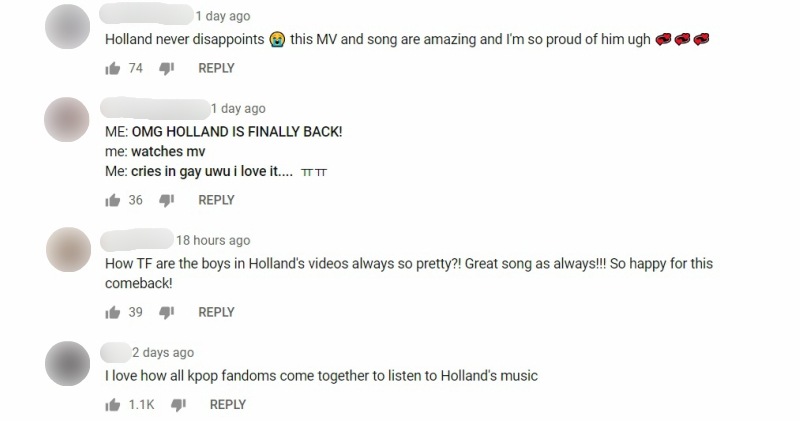Open the avatar of the 2 days ago commenter

(x=67, y=363)
